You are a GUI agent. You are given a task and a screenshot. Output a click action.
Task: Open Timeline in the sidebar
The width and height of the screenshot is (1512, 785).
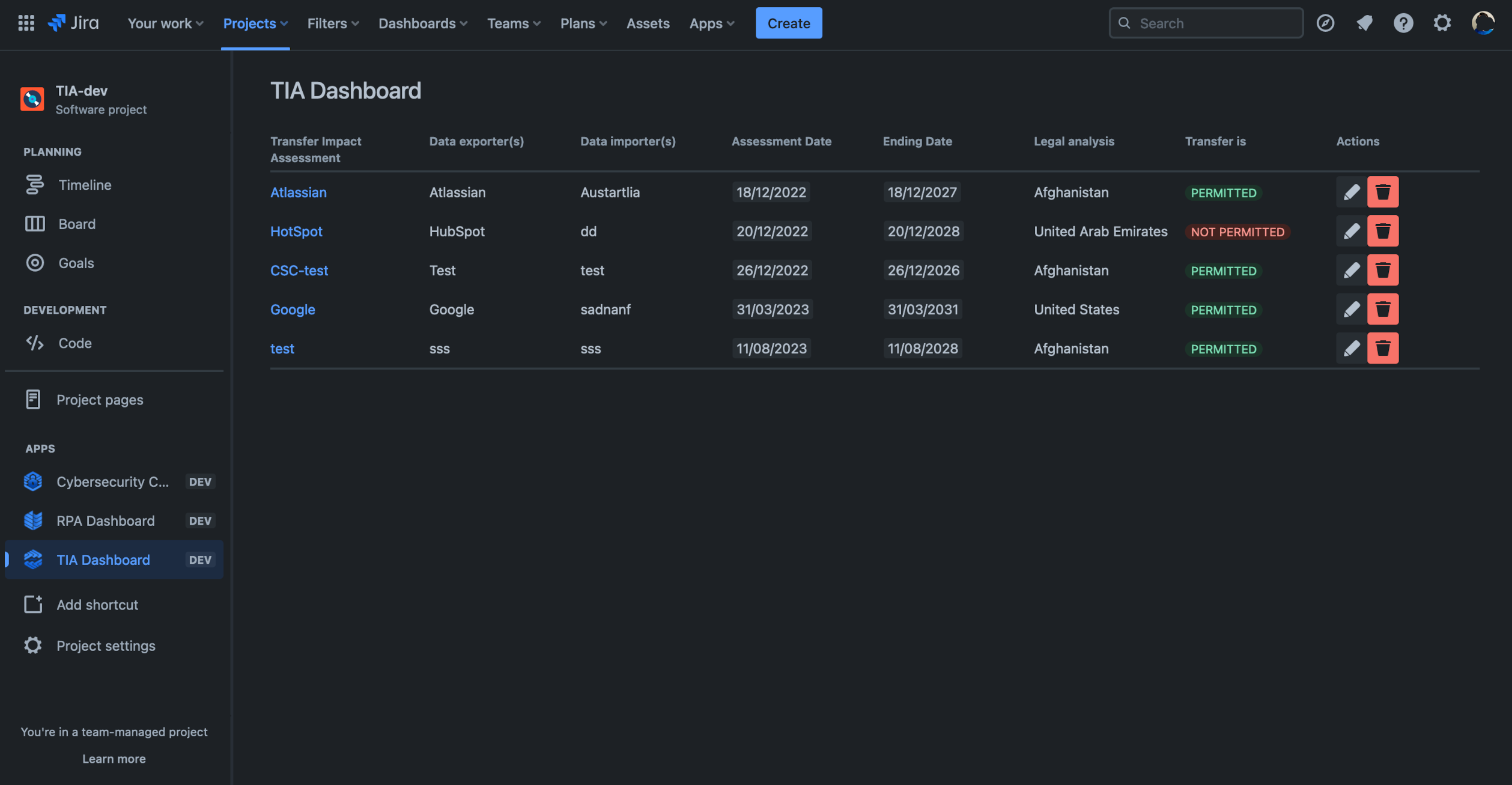click(x=114, y=185)
